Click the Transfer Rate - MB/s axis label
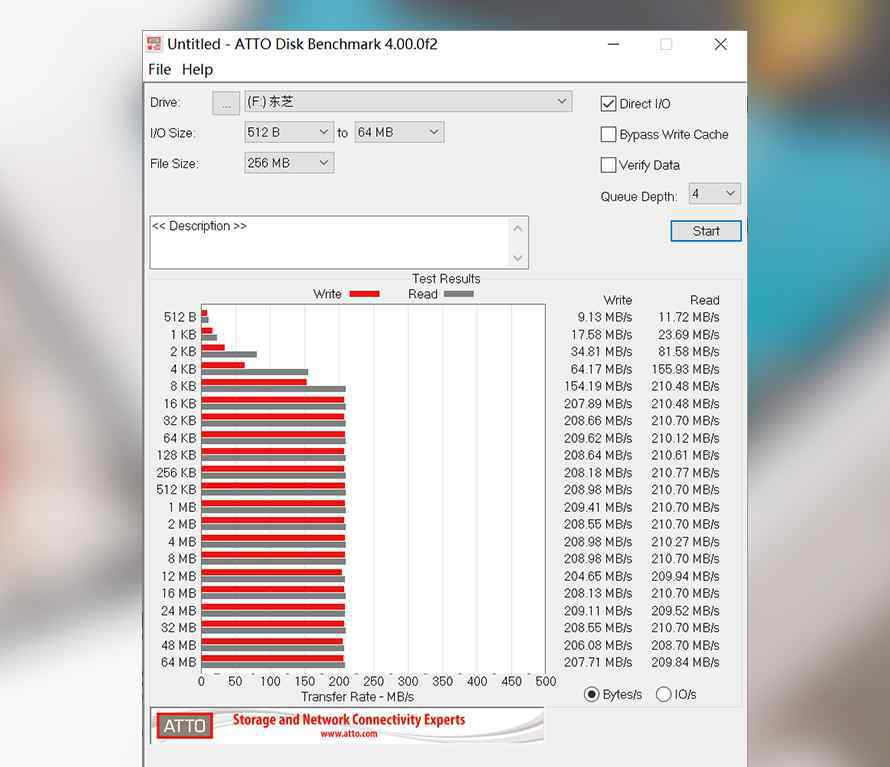Screen dimensions: 890x767 [358, 697]
